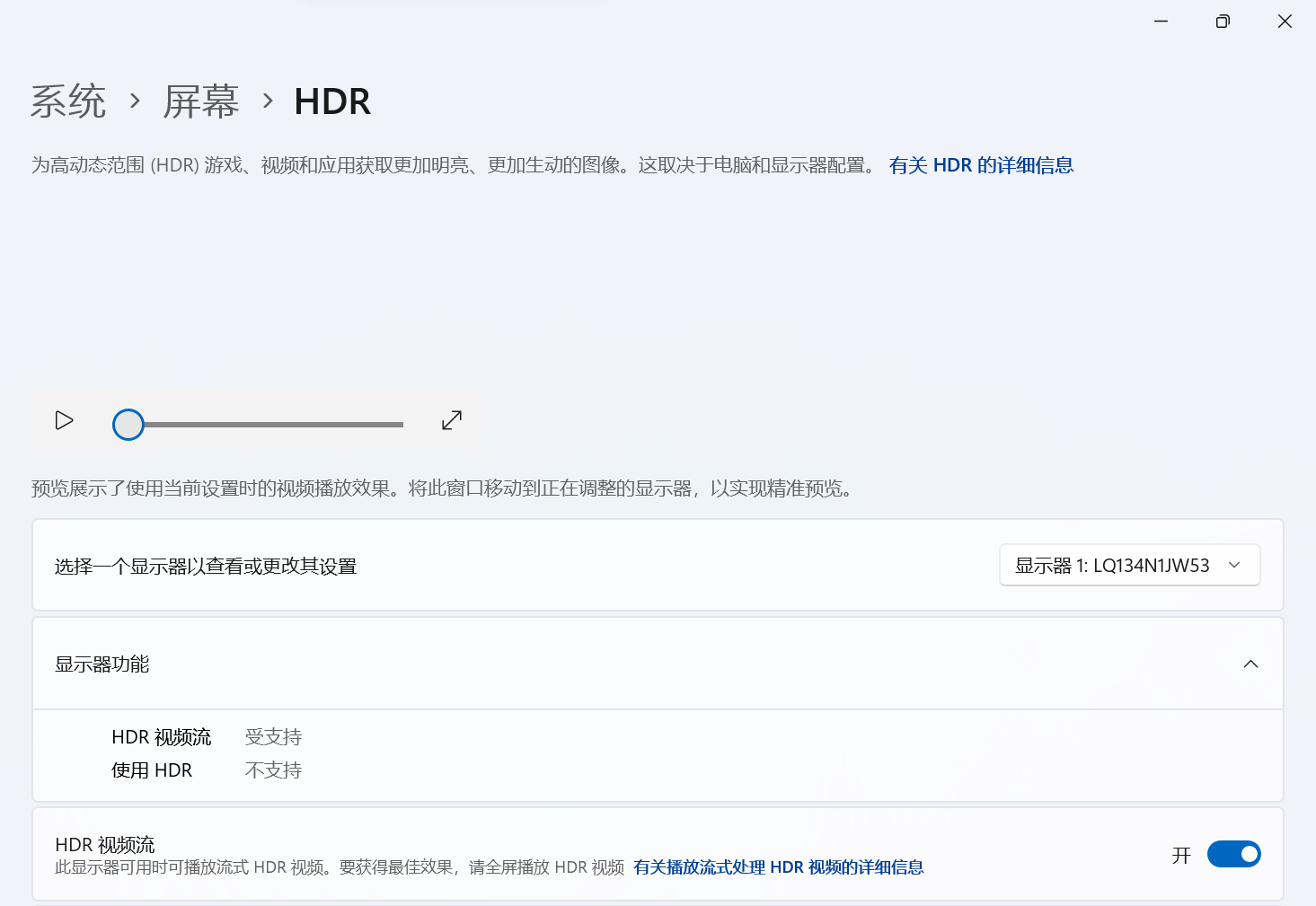Turn off the HDR 视频流 switch
Screen dimensions: 1316x906
[x=1233, y=854]
